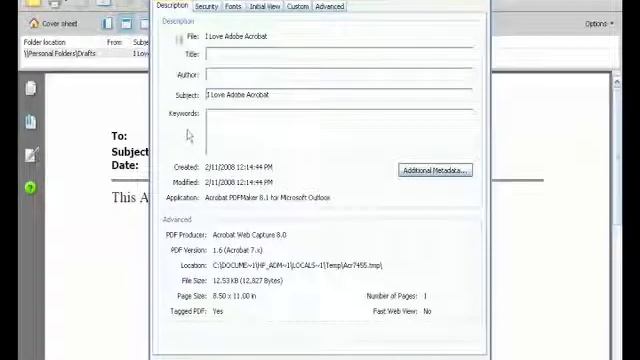The image size is (640, 360).
Task: Open the Signatures panel icon in the sidebar
Action: point(31,155)
